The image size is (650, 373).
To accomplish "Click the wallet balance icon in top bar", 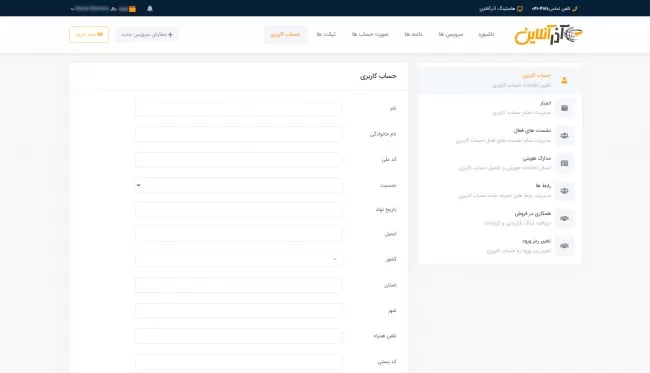I will pos(132,9).
